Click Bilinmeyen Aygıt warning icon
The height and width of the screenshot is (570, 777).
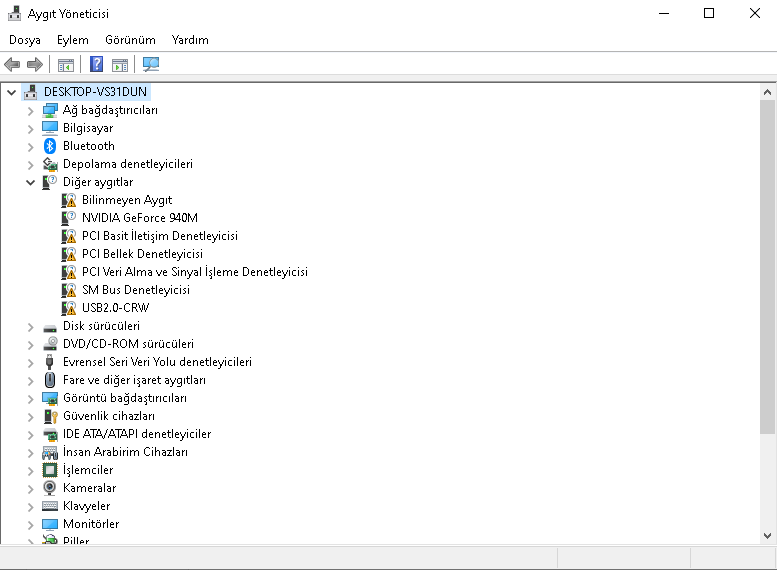coord(69,200)
